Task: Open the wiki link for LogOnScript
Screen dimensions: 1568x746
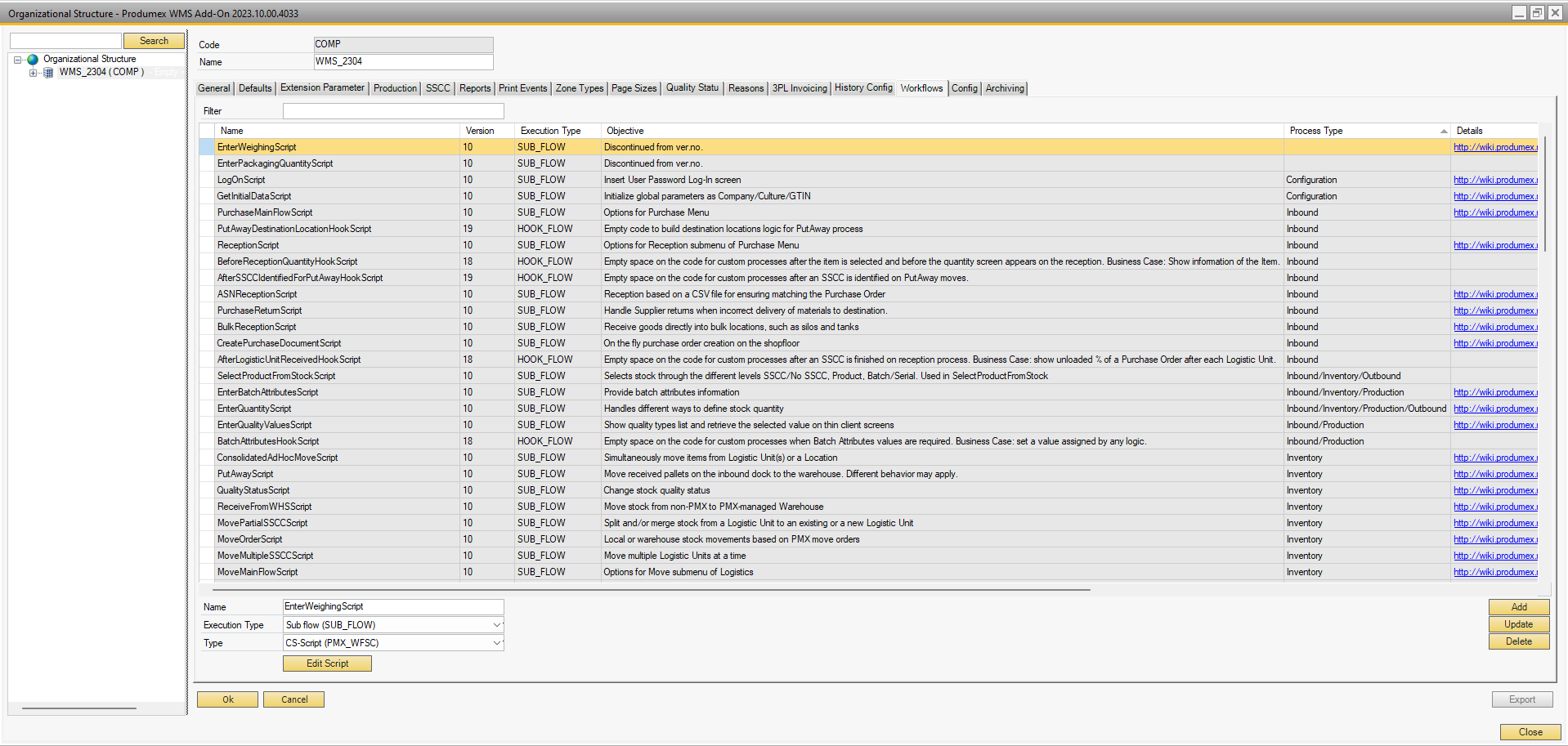Action: coord(1494,179)
